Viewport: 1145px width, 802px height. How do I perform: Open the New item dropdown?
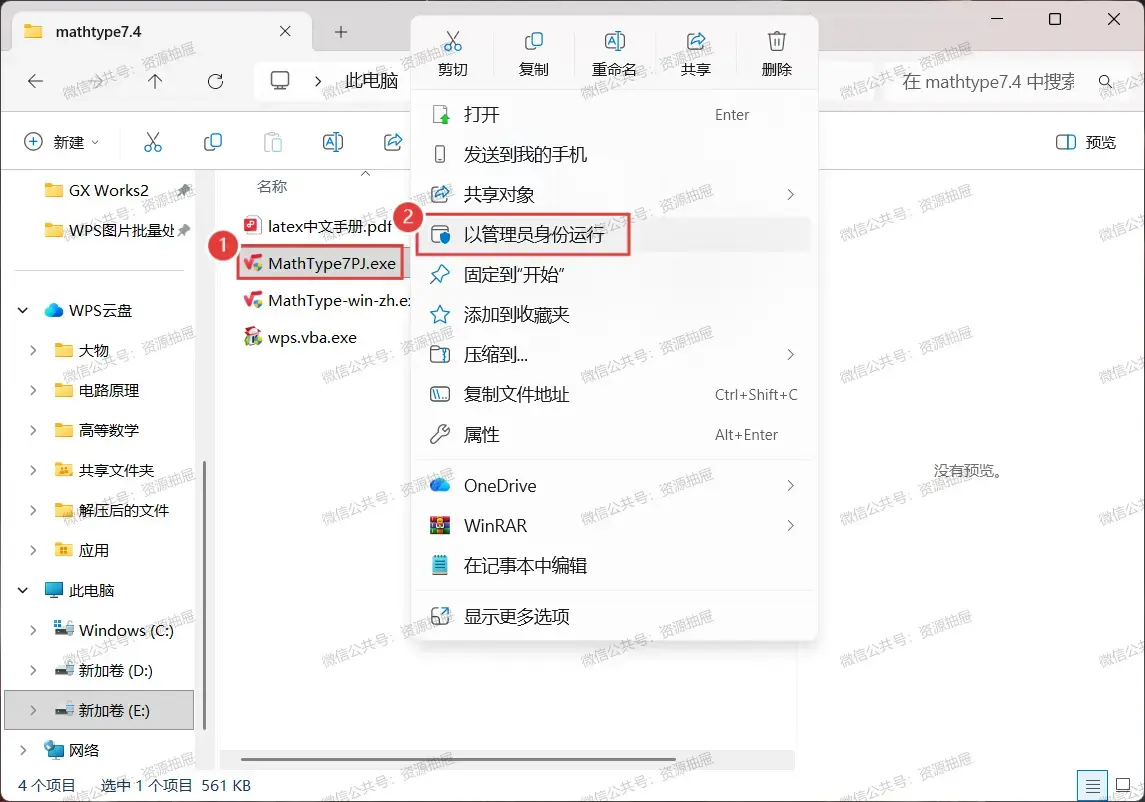coord(61,142)
